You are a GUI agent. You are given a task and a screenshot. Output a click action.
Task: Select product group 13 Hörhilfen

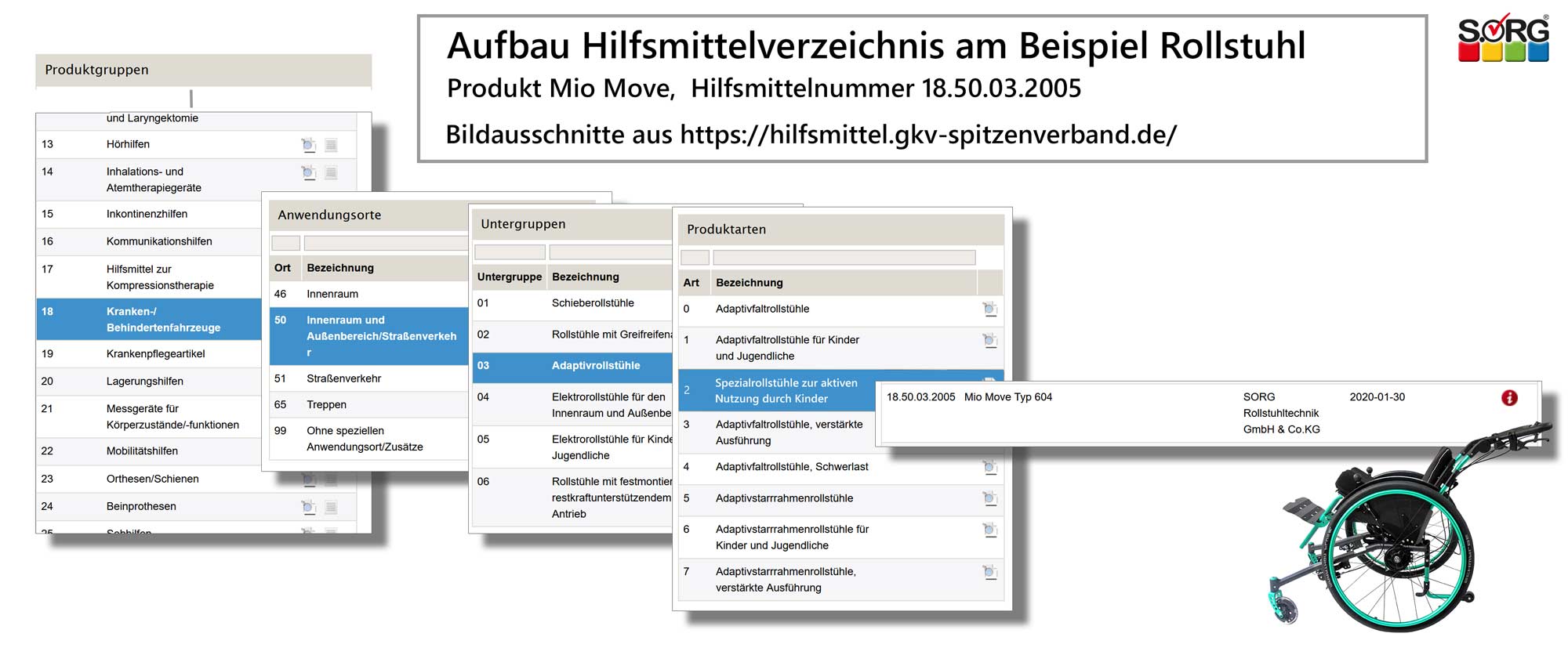[196, 145]
